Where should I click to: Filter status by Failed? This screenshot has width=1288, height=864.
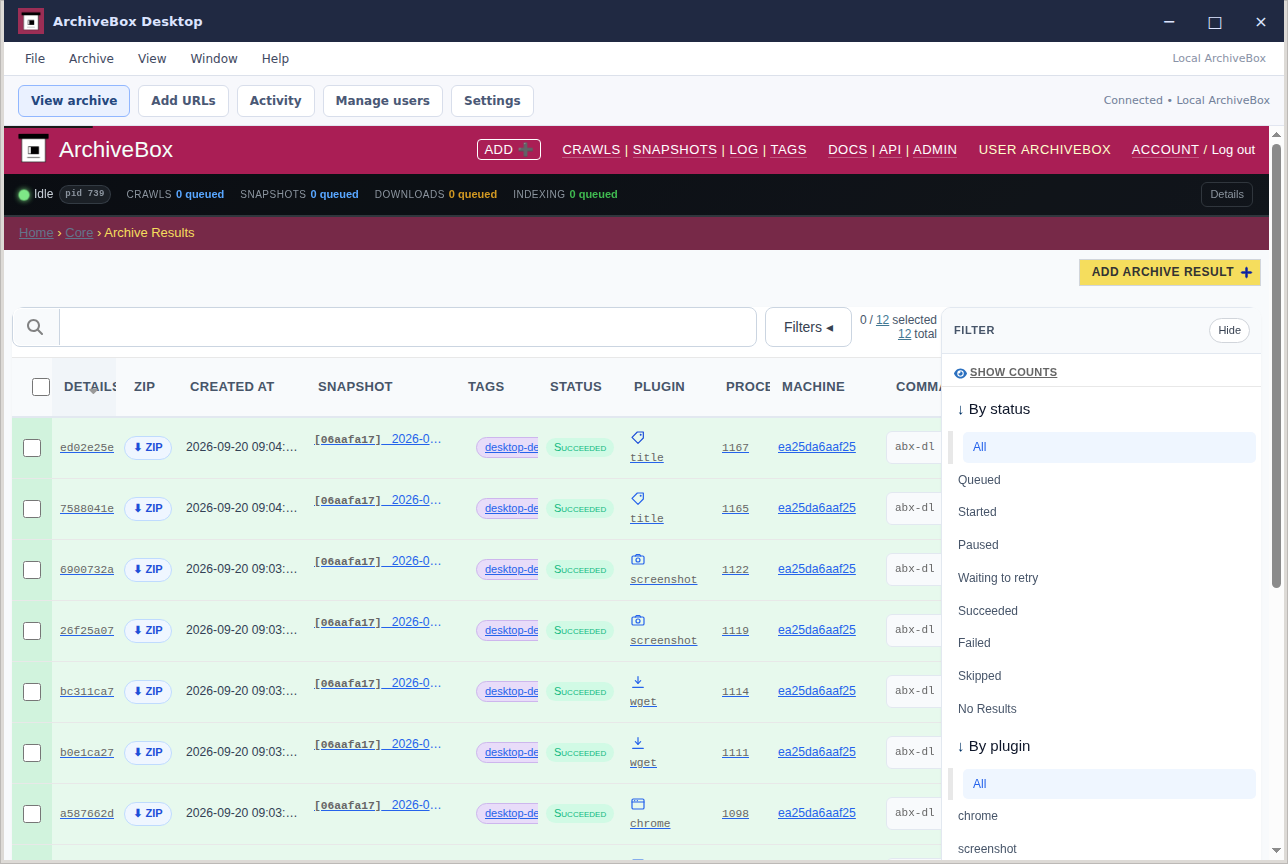click(x=974, y=643)
